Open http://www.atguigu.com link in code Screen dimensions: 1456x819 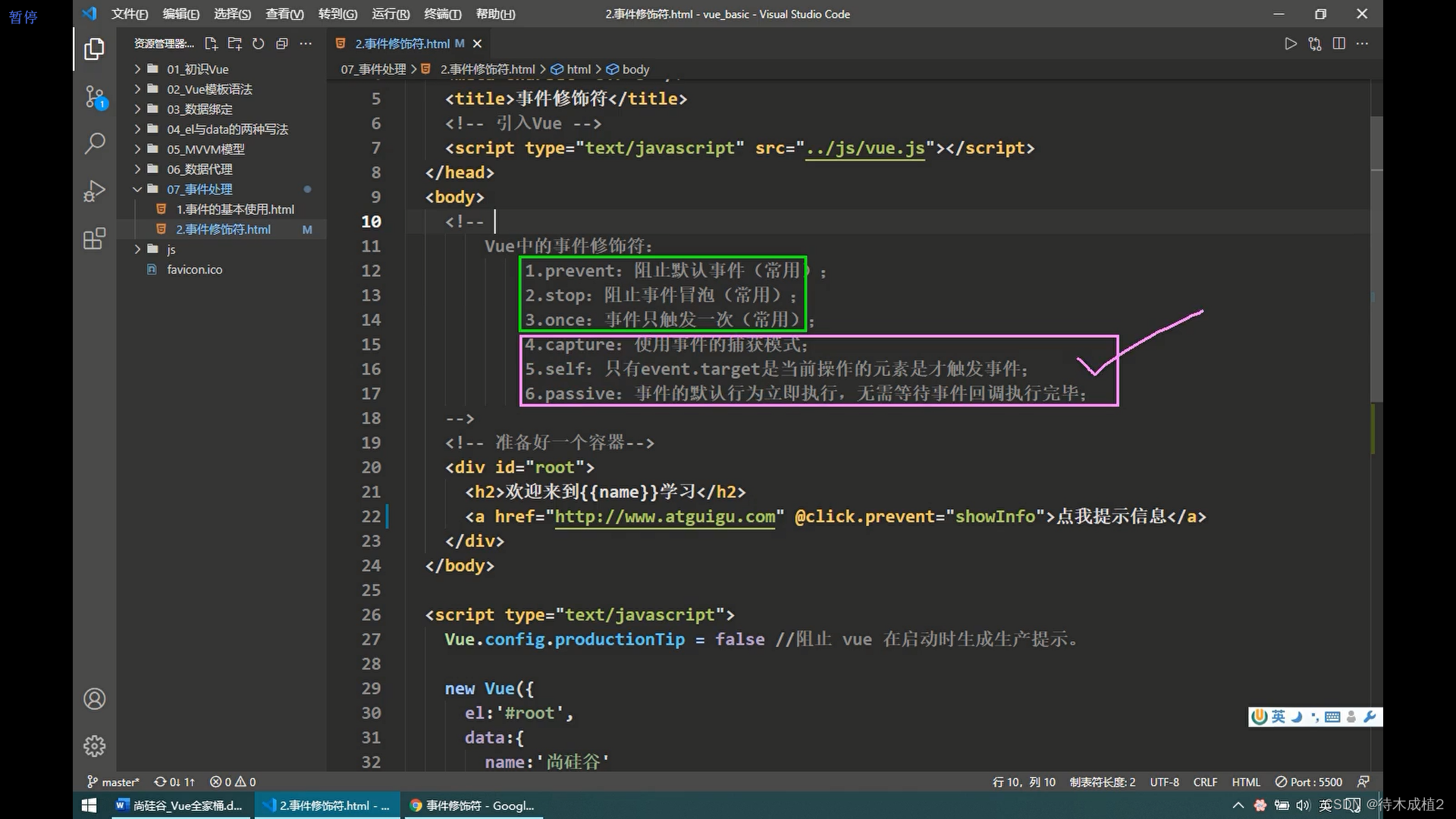click(665, 516)
